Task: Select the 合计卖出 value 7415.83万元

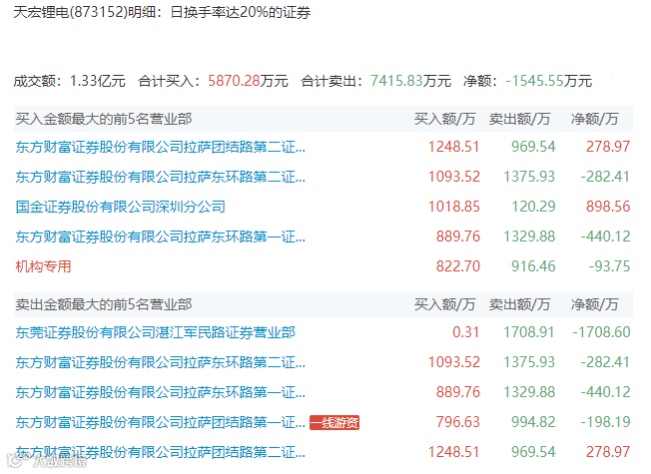Action: (x=411, y=81)
